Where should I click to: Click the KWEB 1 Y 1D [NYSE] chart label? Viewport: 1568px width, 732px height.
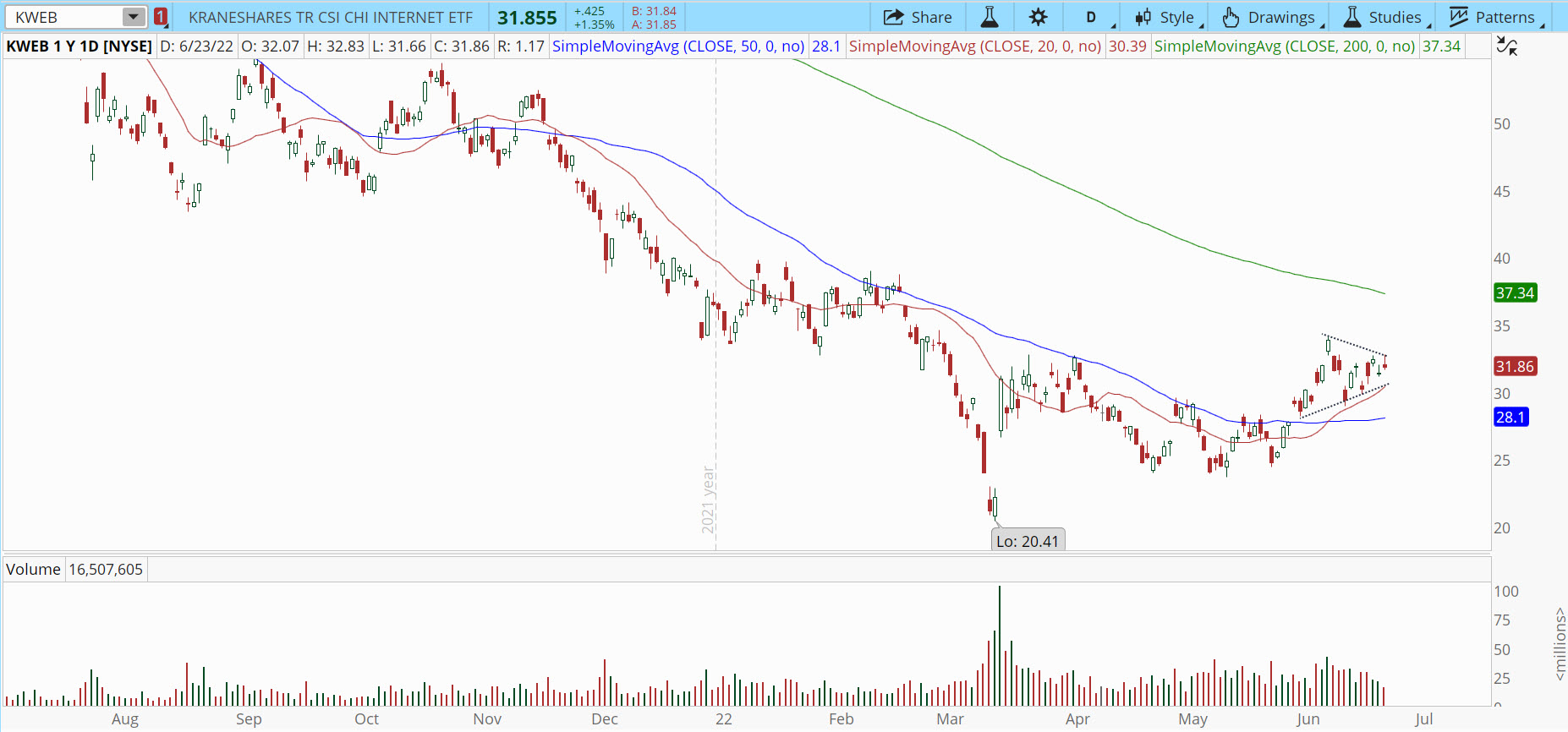pos(79,46)
